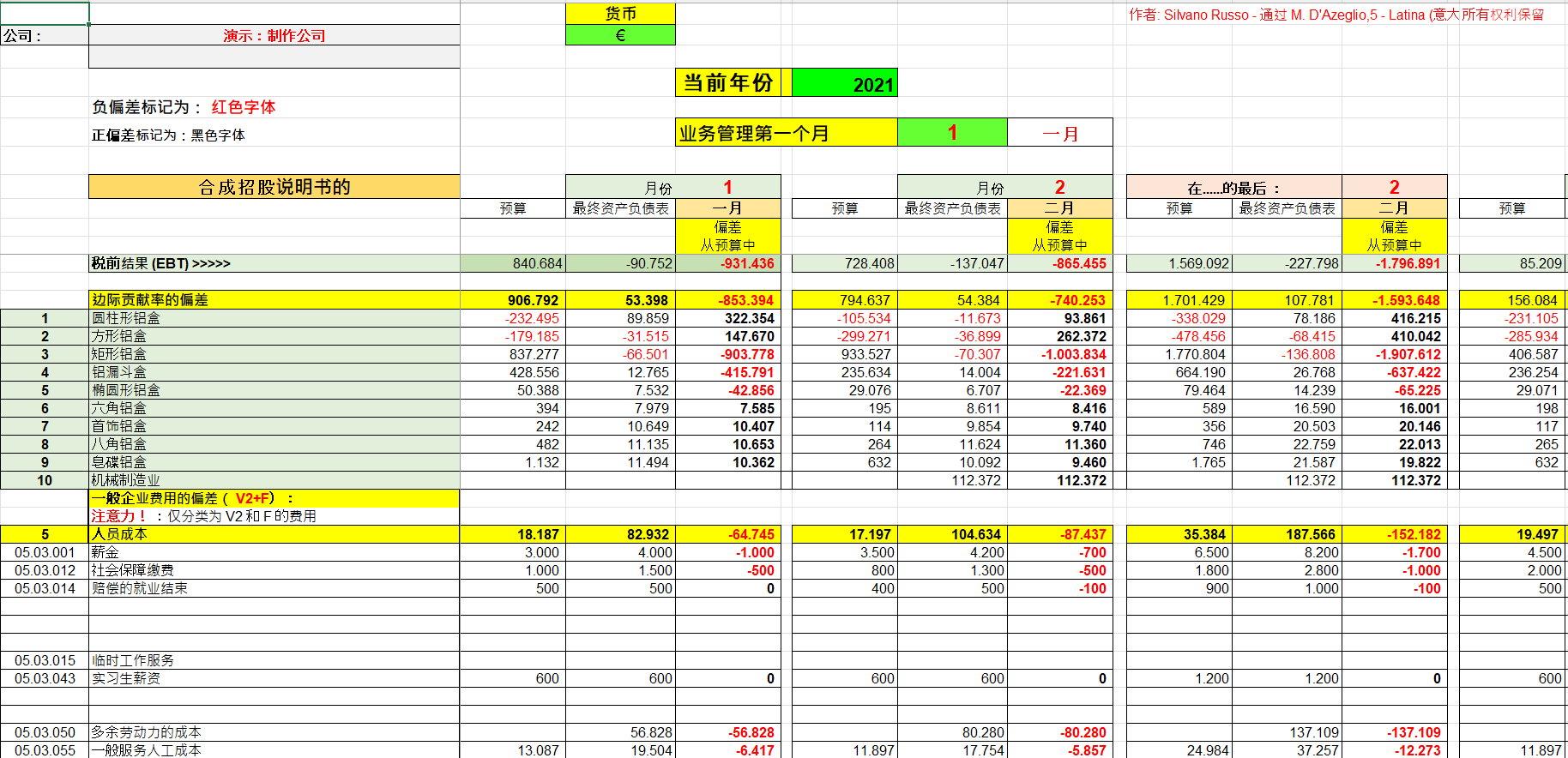The image size is (1568, 758).
Task: Select the first management month value 1
Action: [x=952, y=132]
